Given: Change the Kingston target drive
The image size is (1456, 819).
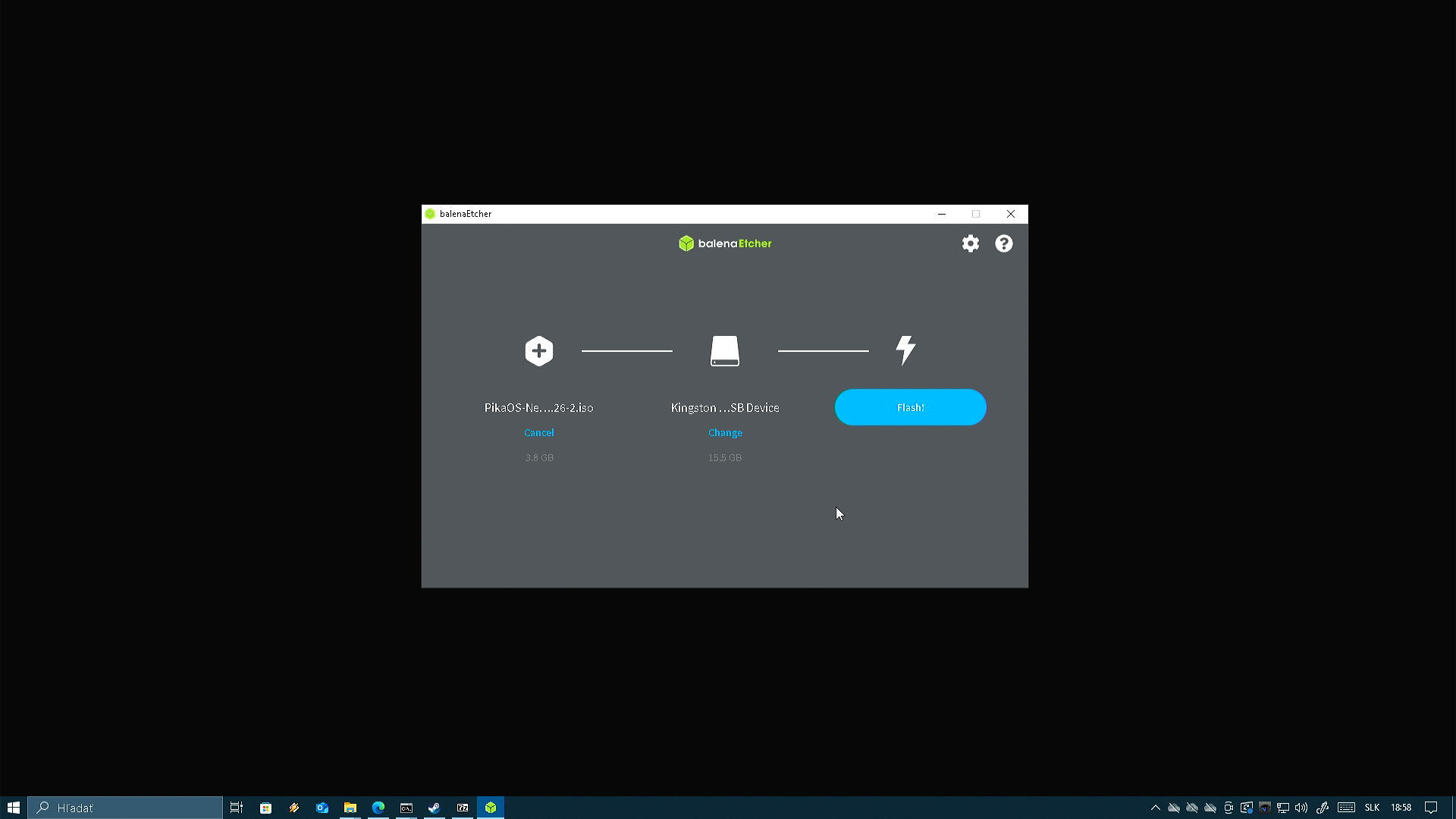Looking at the screenshot, I should tap(724, 432).
